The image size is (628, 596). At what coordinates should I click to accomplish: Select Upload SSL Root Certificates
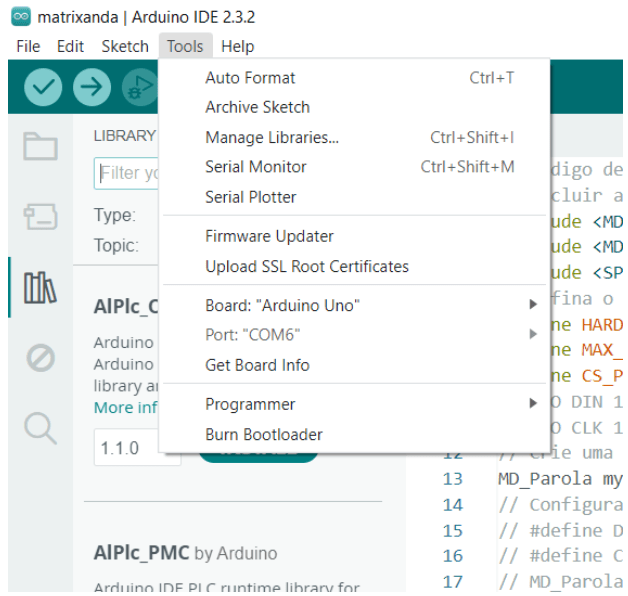click(354, 266)
